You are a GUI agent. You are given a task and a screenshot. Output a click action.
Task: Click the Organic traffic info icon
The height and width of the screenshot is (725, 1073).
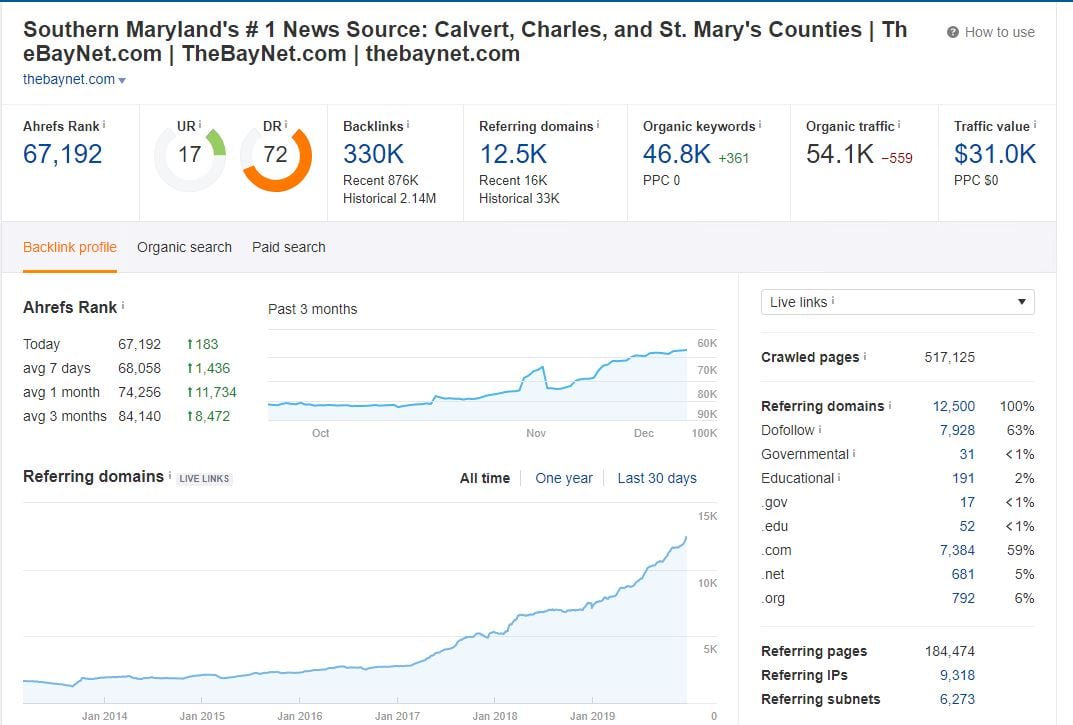(899, 123)
